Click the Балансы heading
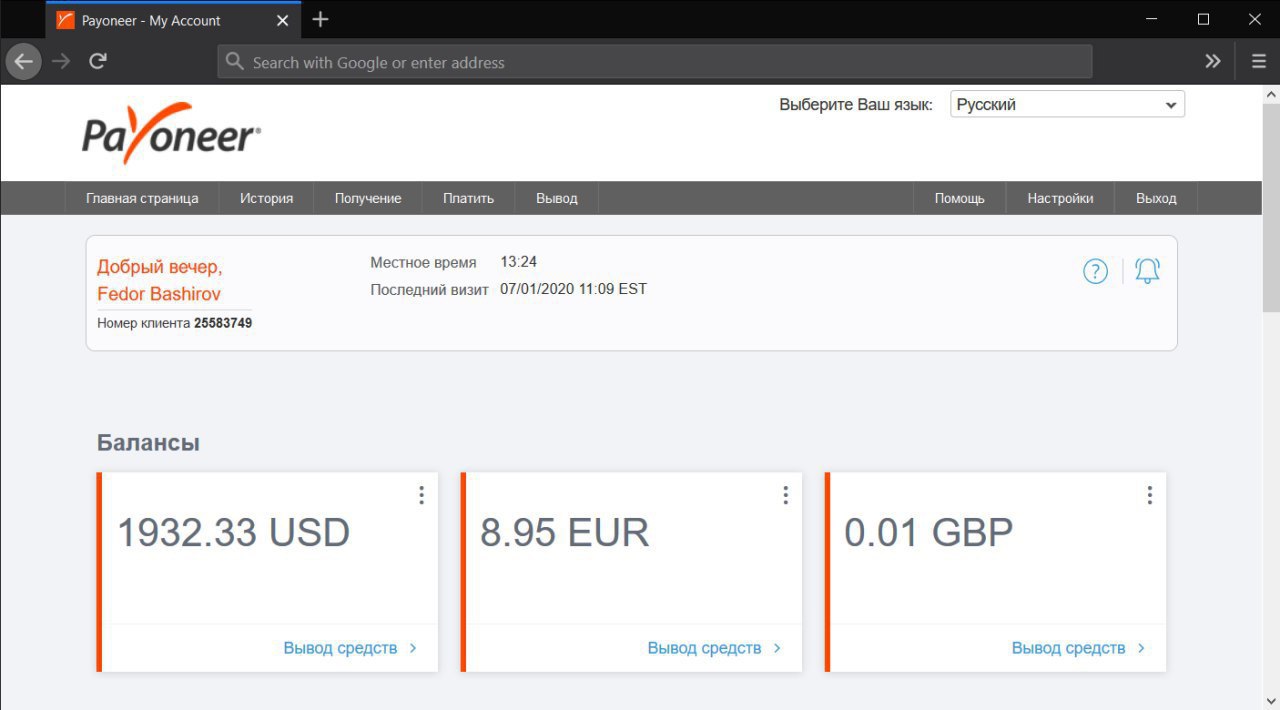Screen dimensions: 1280x710 (x=148, y=443)
